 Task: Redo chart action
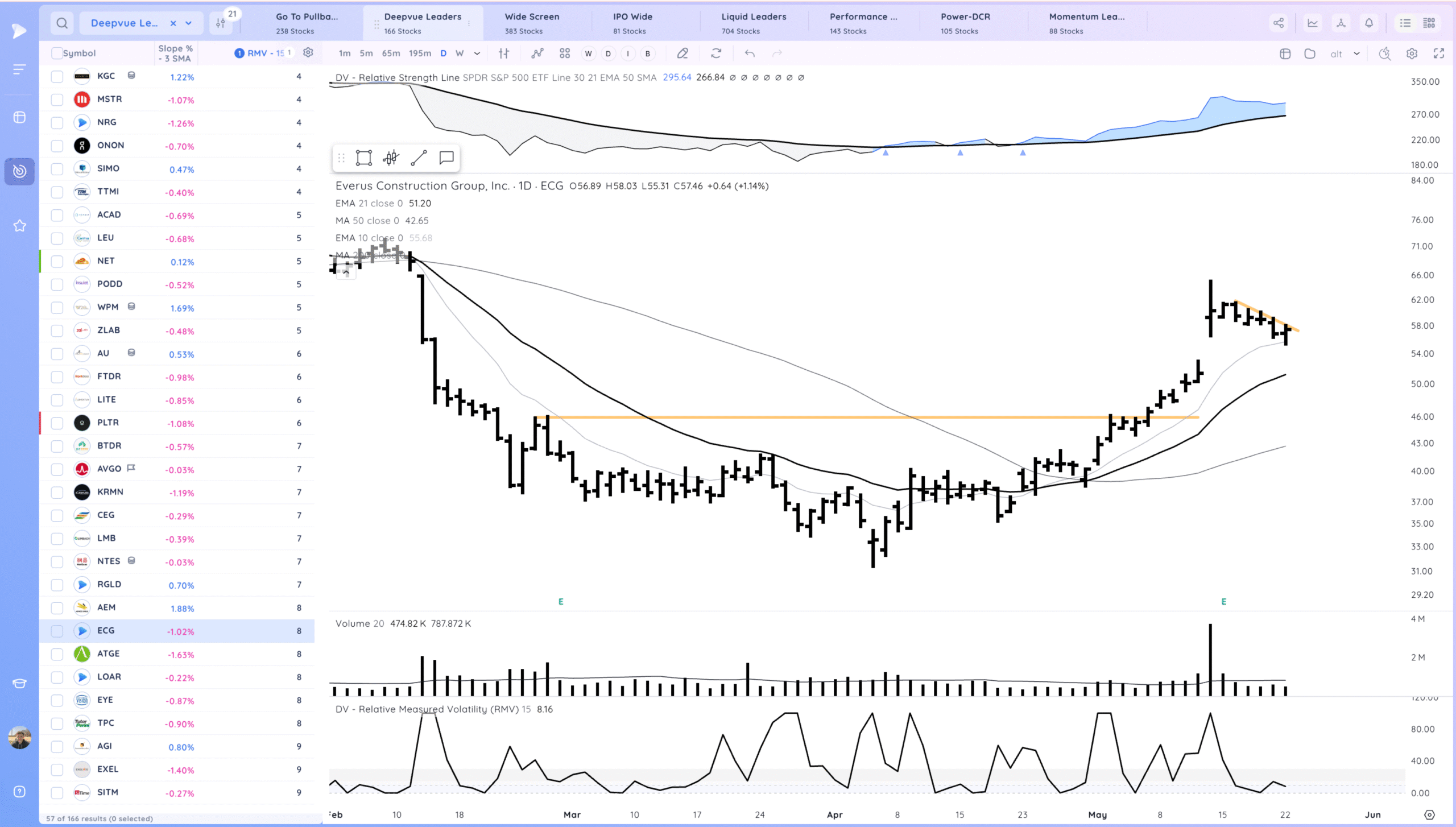777,53
